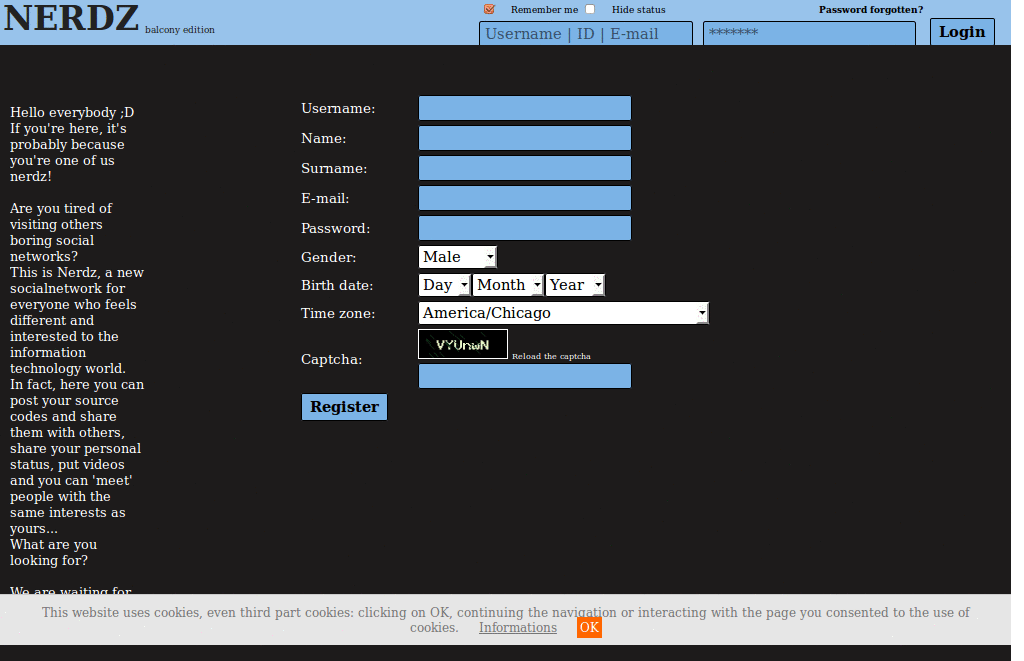Click the captcha image

coord(462,343)
